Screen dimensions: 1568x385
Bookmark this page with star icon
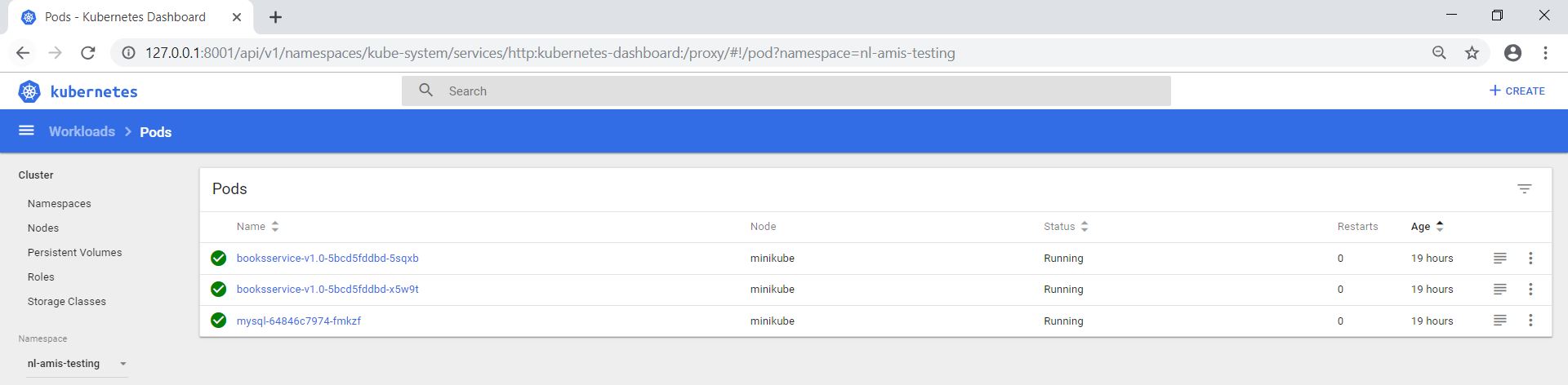[1472, 53]
